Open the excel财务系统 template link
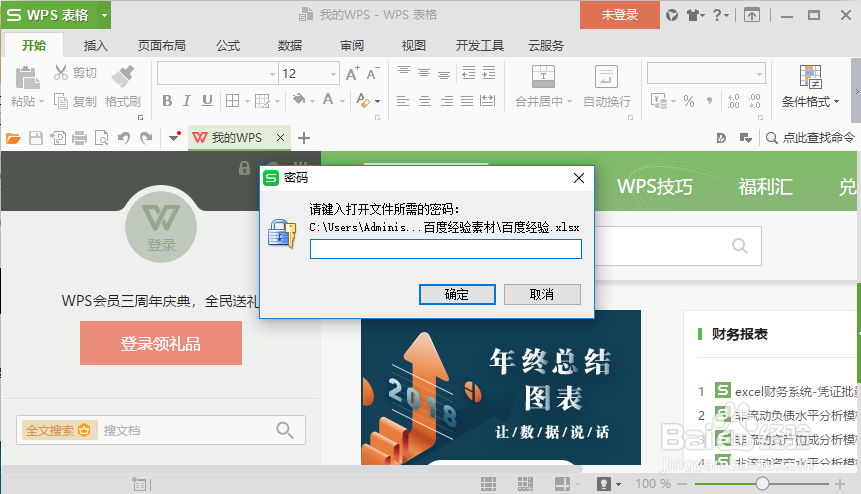This screenshot has width=861, height=494. [x=795, y=391]
